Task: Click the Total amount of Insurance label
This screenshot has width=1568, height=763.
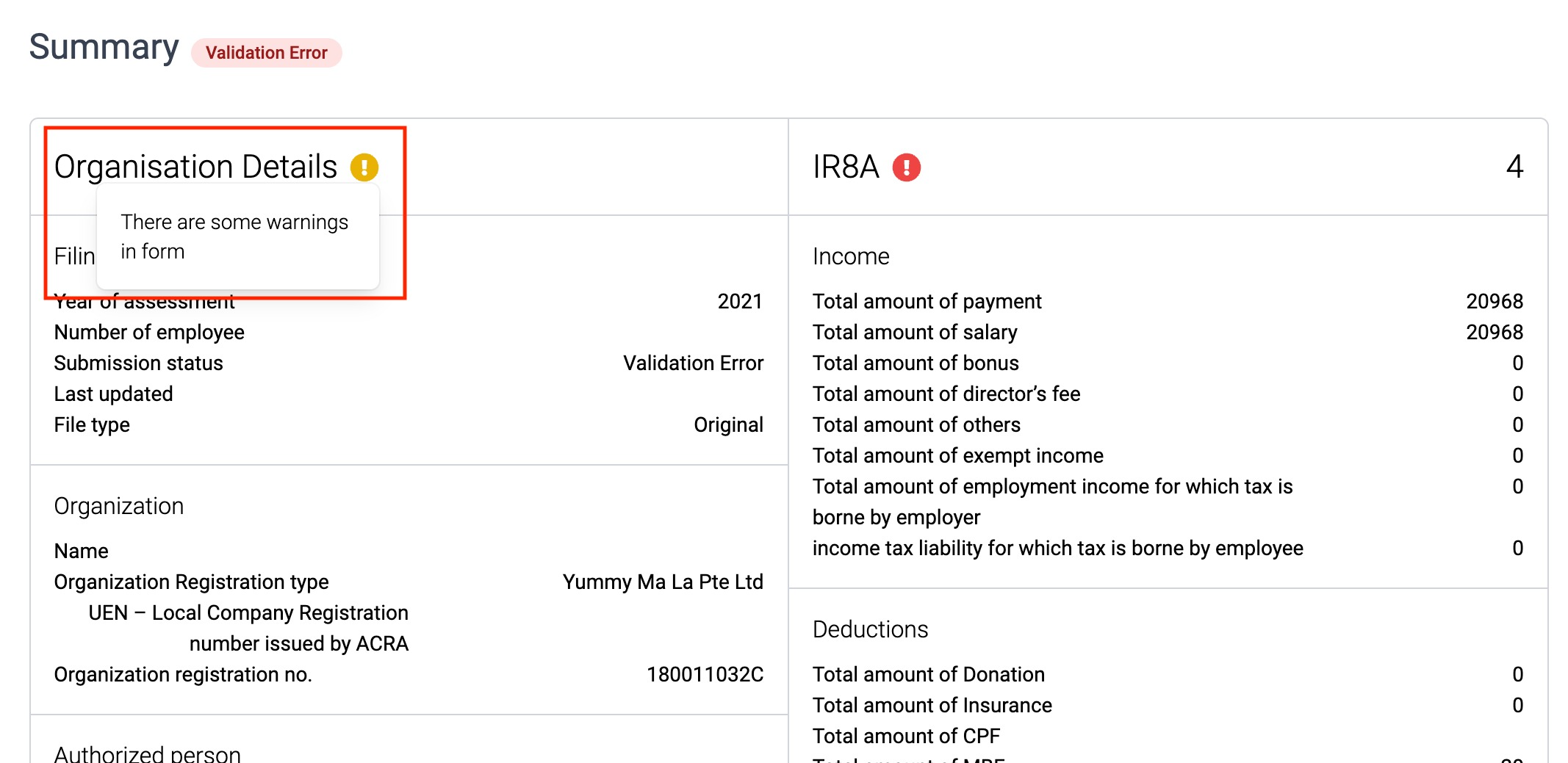Action: click(x=932, y=705)
